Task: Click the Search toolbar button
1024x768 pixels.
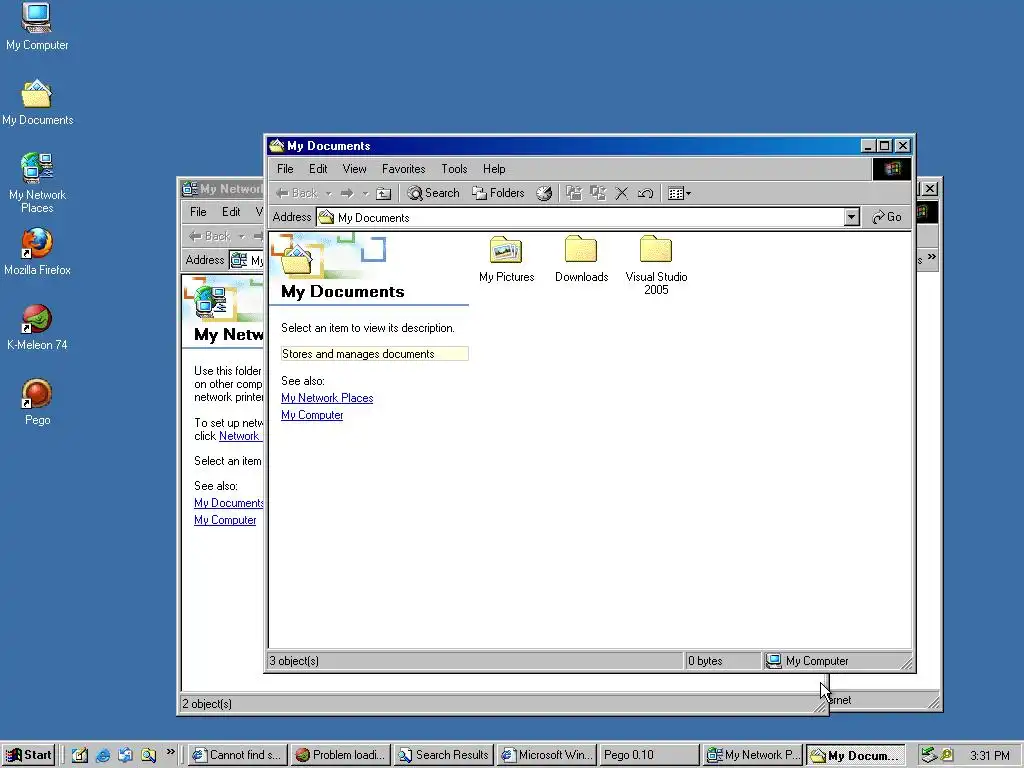Action: coord(433,193)
